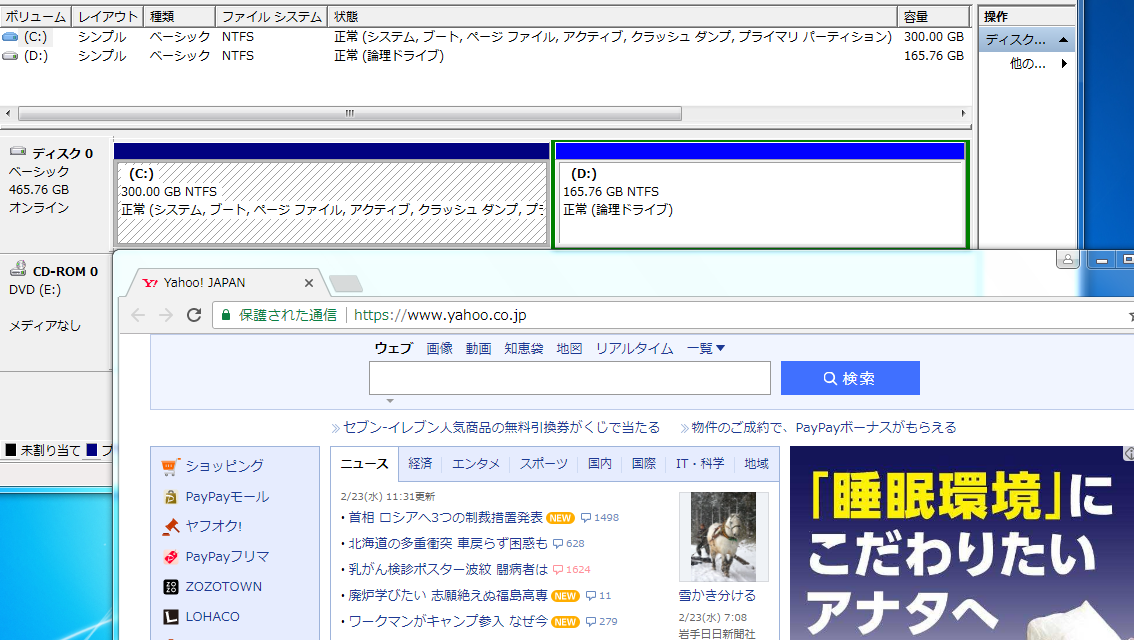The image size is (1134, 640).
Task: Click the browser back arrow
Action: [138, 315]
